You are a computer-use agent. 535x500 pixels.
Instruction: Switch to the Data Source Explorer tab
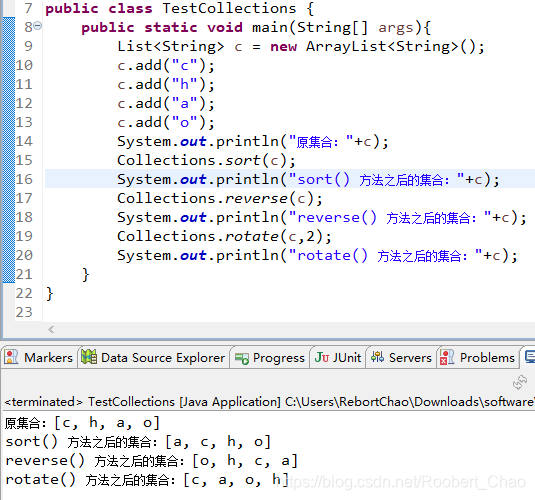[x=153, y=357]
